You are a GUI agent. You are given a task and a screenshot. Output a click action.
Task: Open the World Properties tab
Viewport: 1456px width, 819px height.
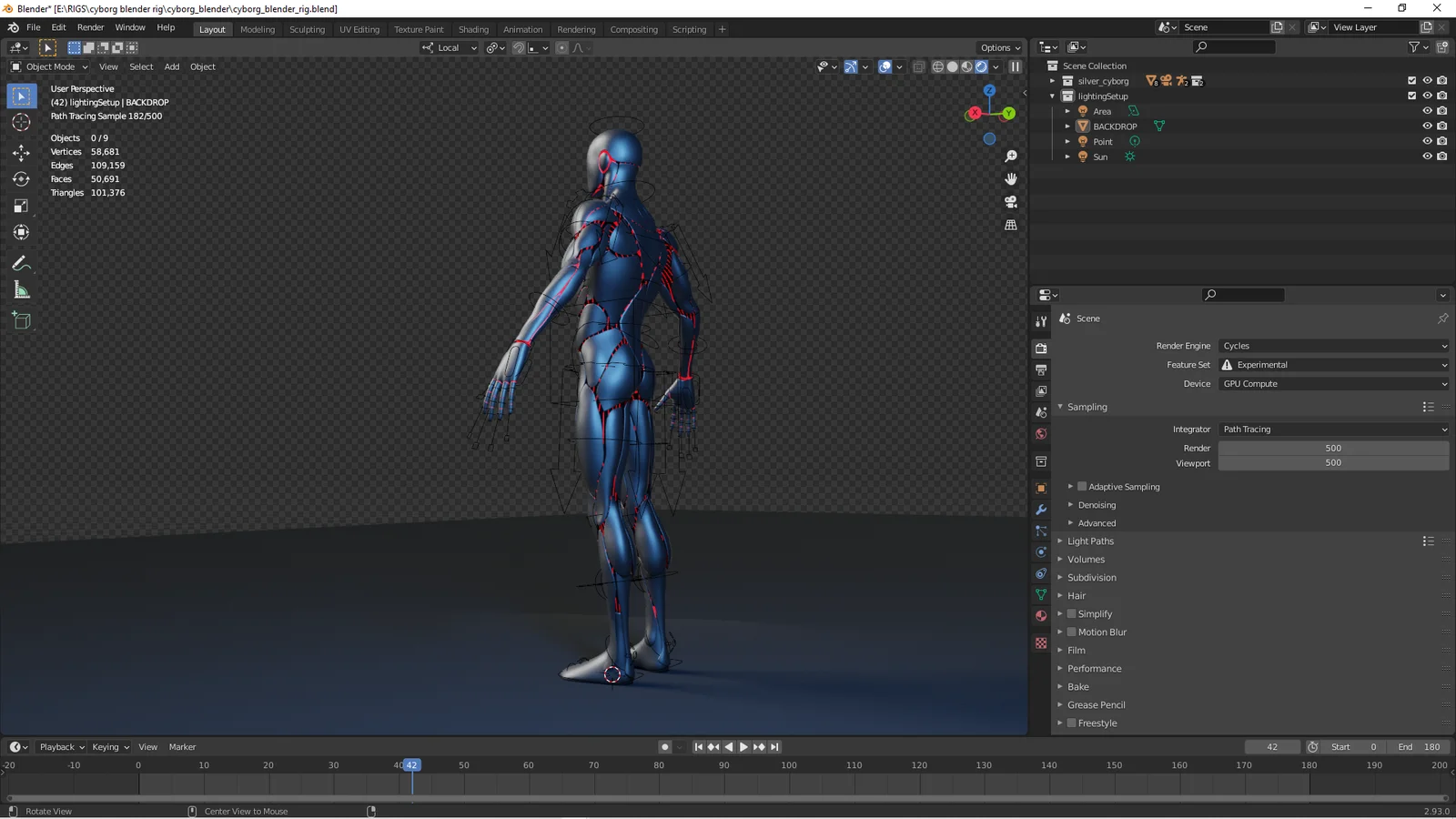tap(1040, 434)
